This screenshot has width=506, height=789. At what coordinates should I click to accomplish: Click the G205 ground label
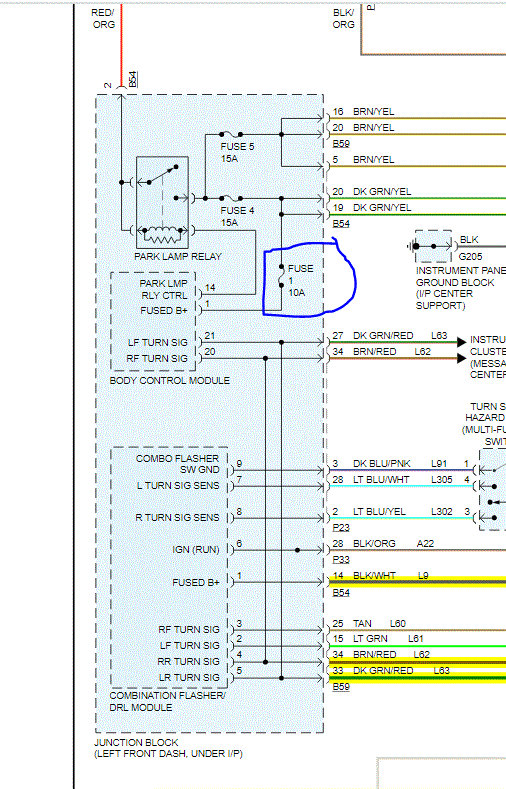pyautogui.click(x=470, y=256)
